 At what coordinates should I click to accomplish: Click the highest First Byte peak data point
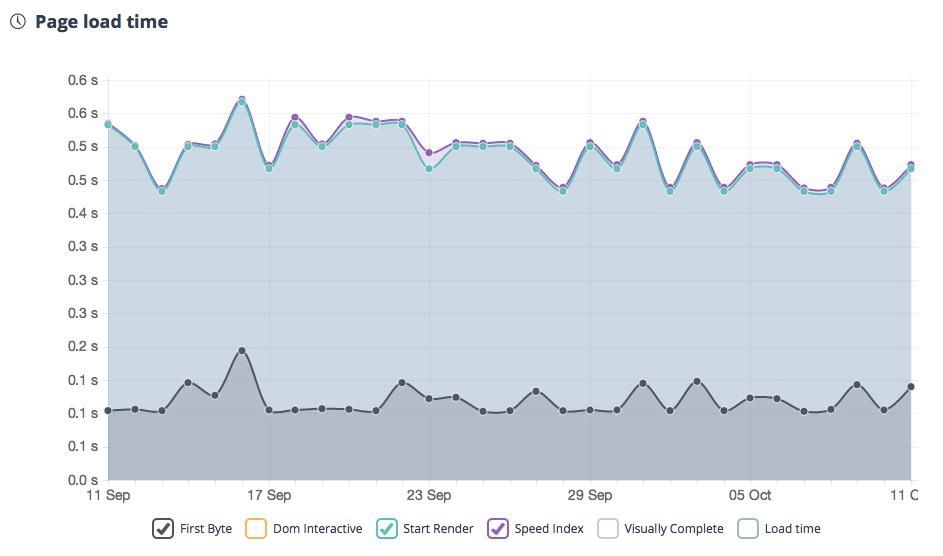tap(242, 351)
